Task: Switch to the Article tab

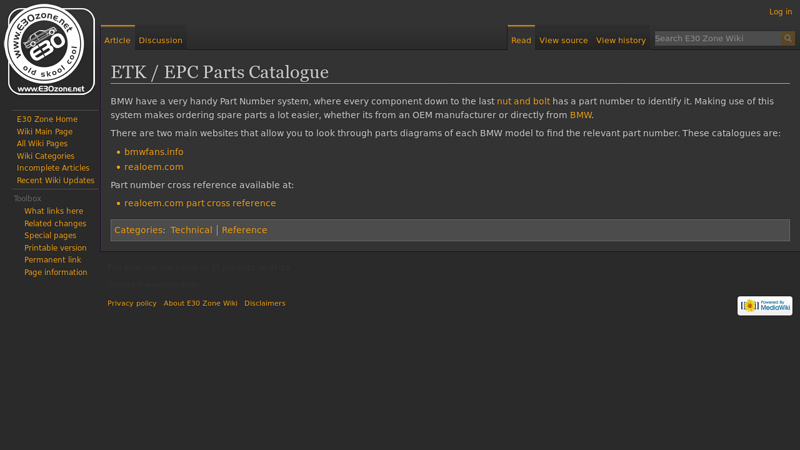Action: coord(117,40)
